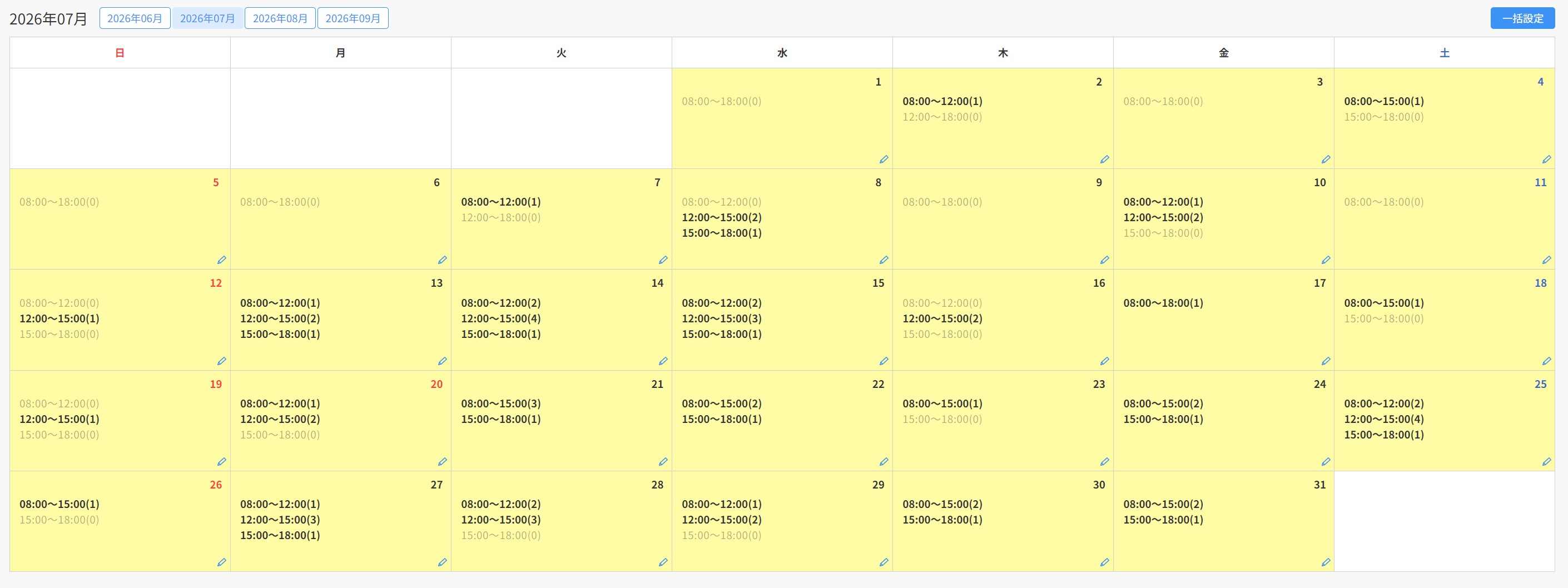Edit July 16 with the pencil icon

pyautogui.click(x=1105, y=361)
